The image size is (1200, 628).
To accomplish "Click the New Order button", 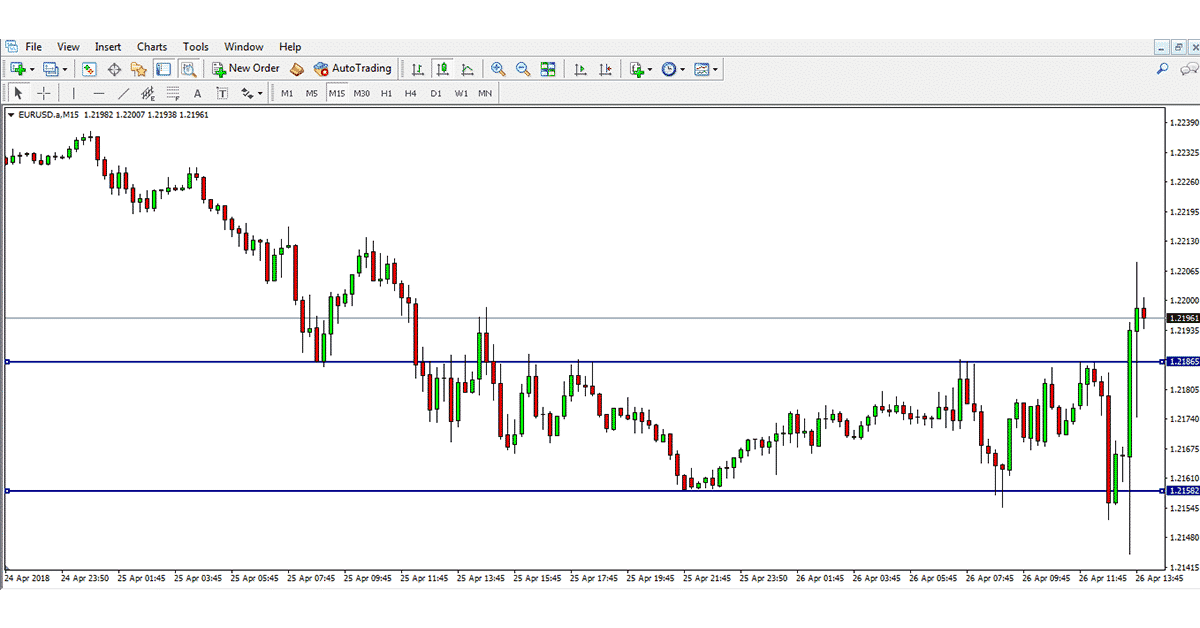I will click(244, 68).
